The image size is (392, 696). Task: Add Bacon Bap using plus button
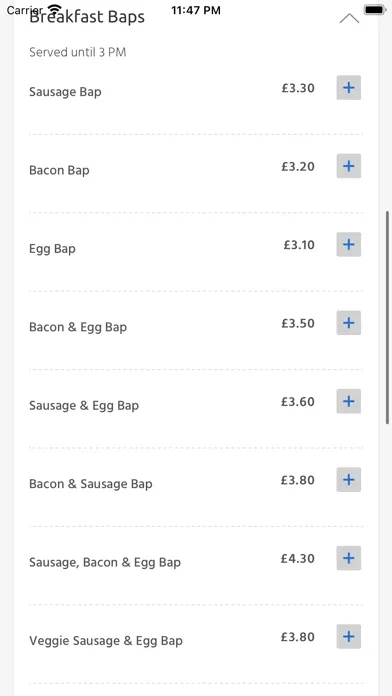[348, 166]
